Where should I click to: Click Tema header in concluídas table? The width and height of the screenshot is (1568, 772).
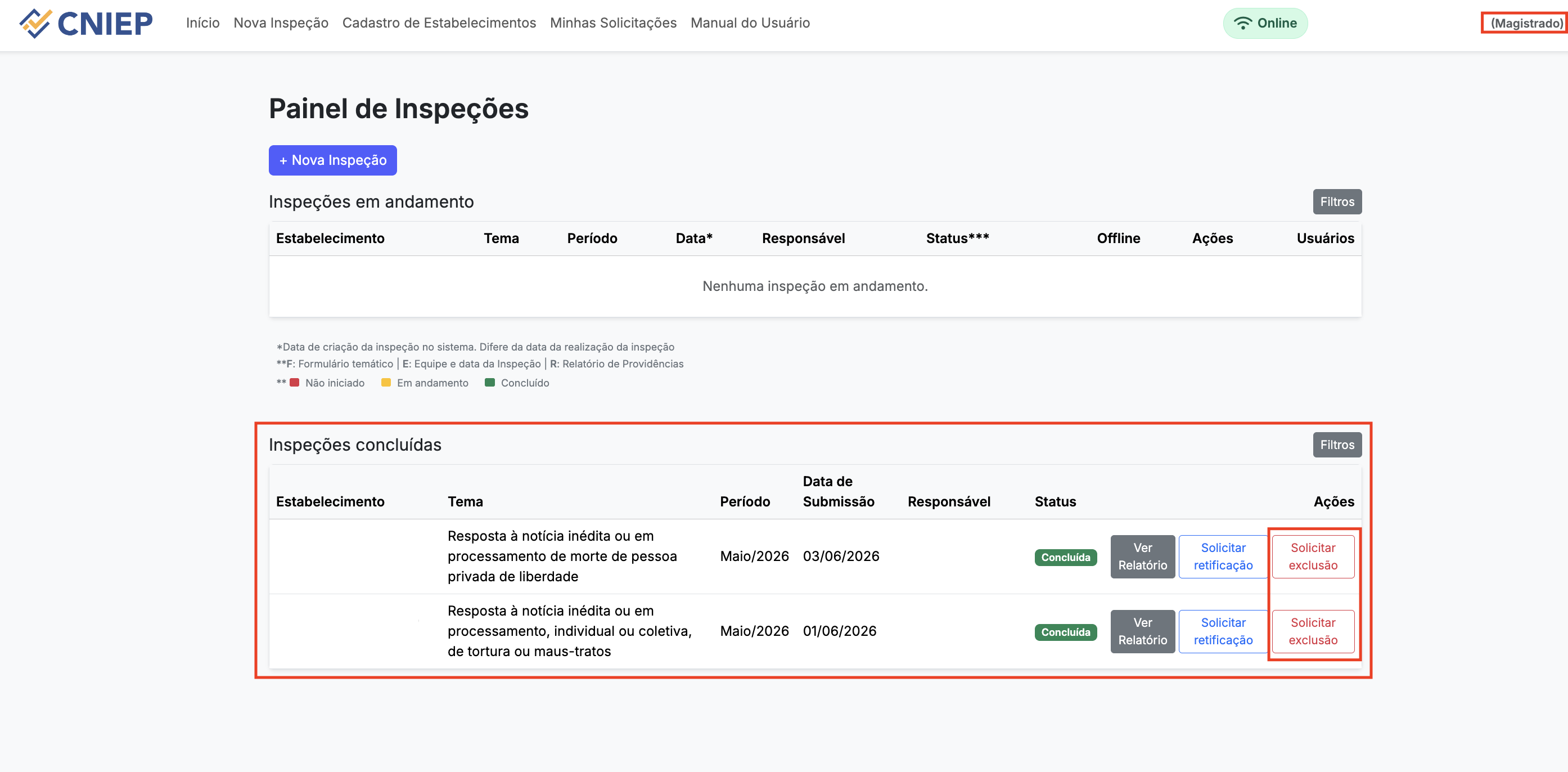(x=465, y=502)
